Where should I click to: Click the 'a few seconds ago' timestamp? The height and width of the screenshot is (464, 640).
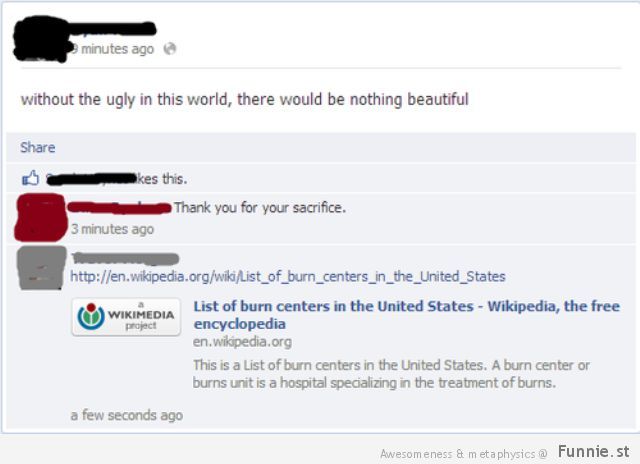tap(127, 415)
